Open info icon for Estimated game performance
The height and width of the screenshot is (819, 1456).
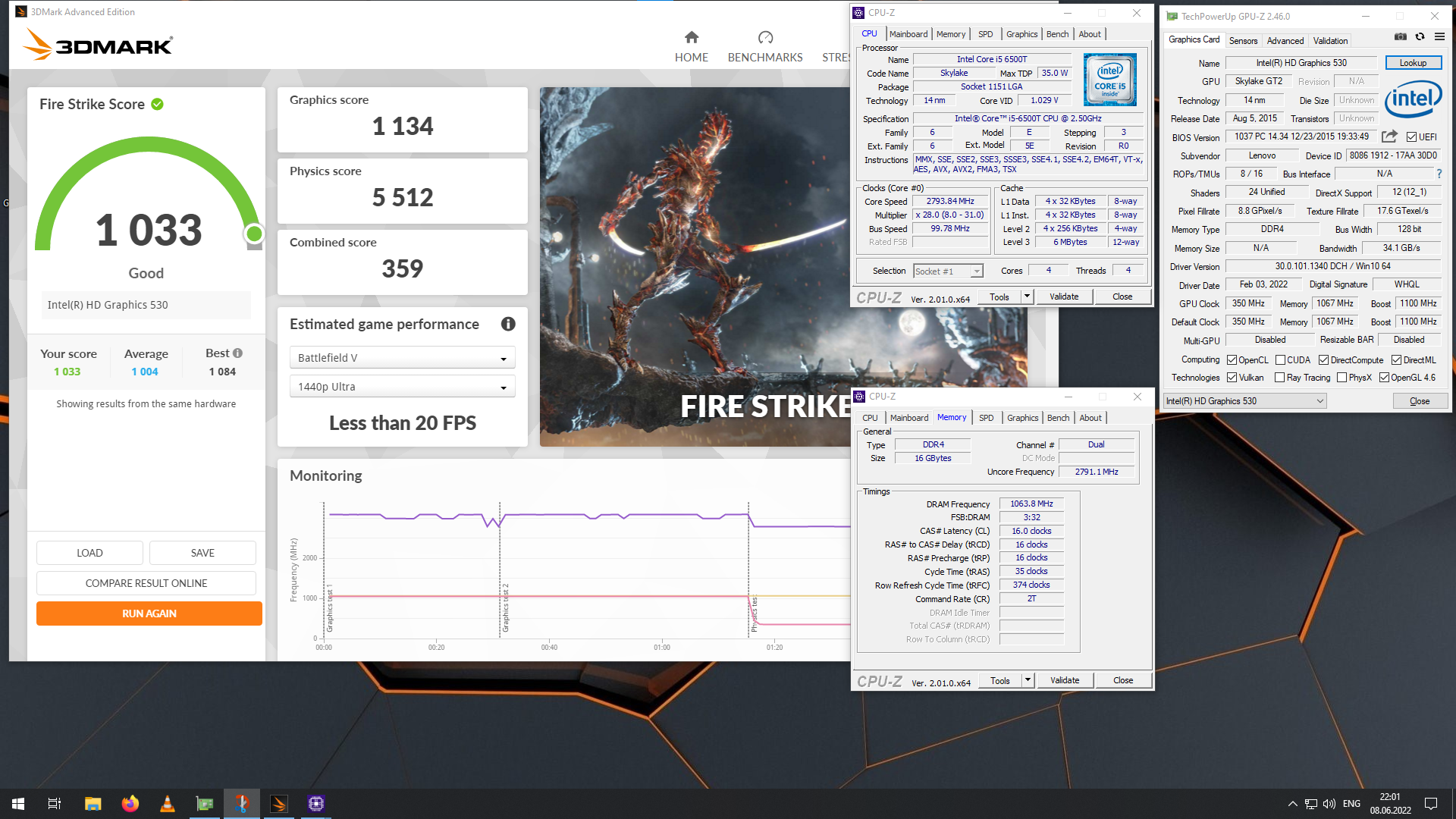point(508,324)
